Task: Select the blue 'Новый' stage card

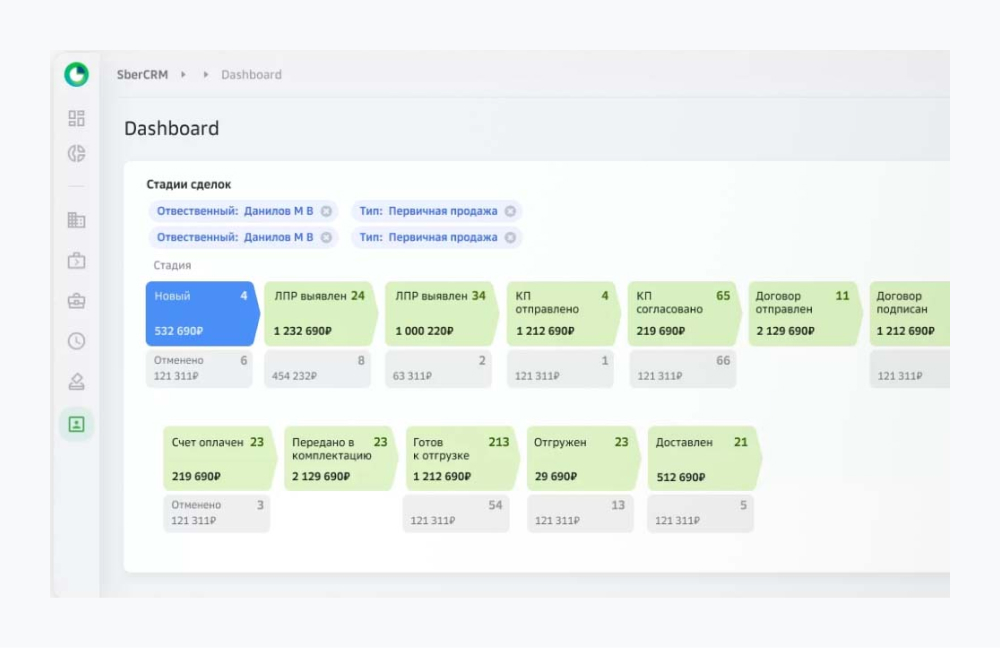Action: [x=200, y=313]
